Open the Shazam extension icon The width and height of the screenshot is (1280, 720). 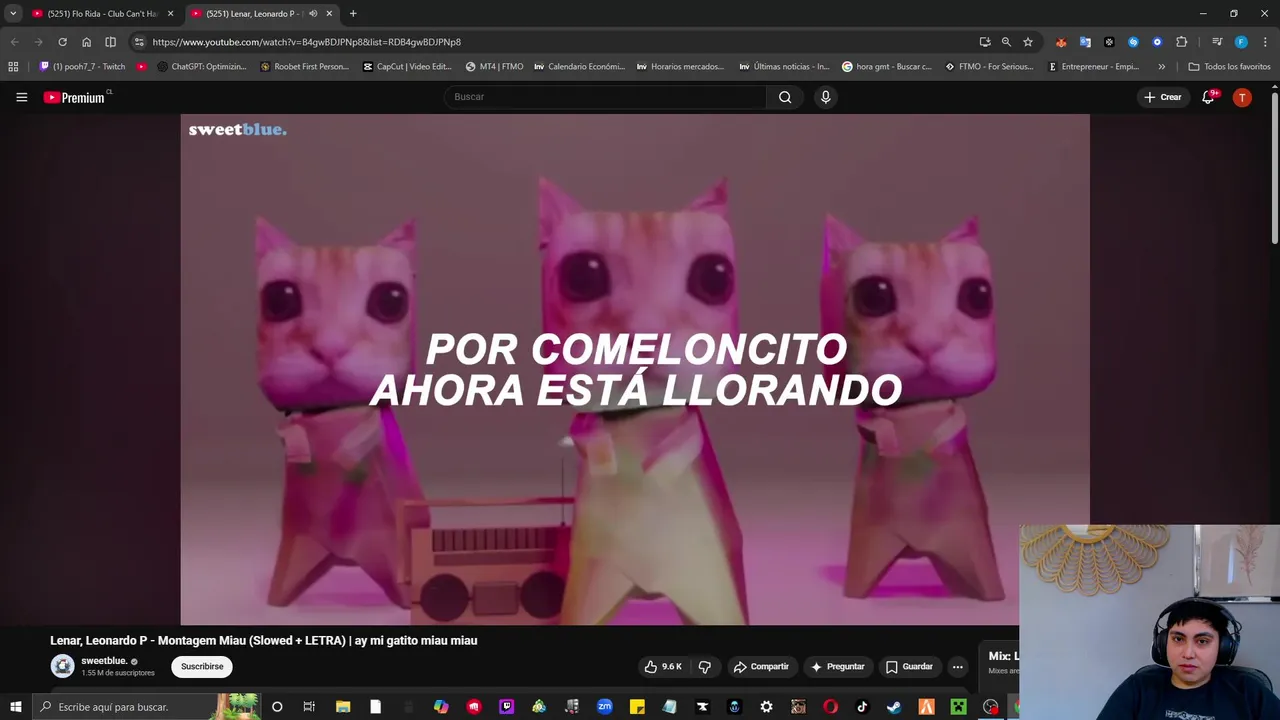(1133, 42)
